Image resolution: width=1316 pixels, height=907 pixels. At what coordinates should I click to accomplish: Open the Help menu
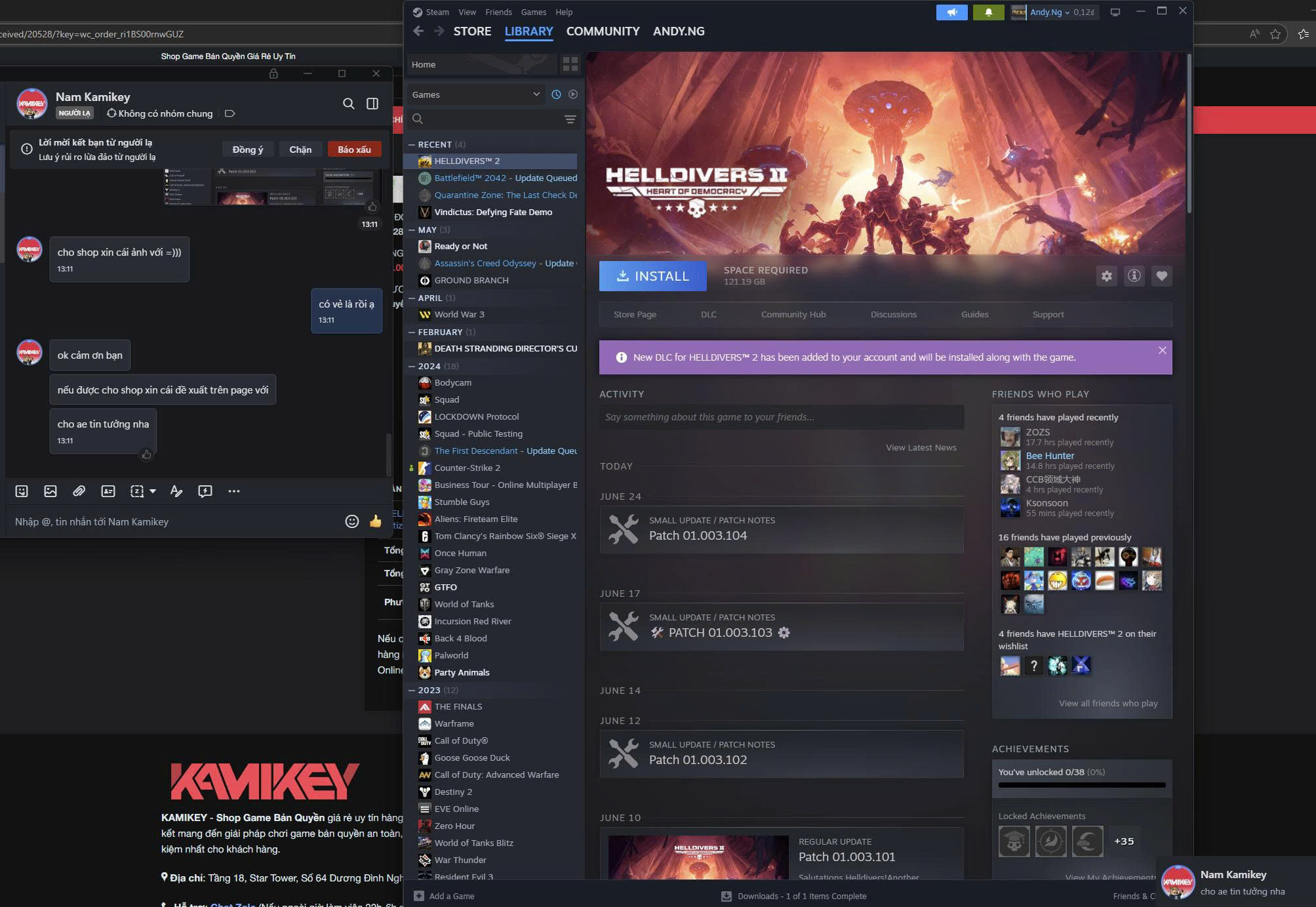564,12
